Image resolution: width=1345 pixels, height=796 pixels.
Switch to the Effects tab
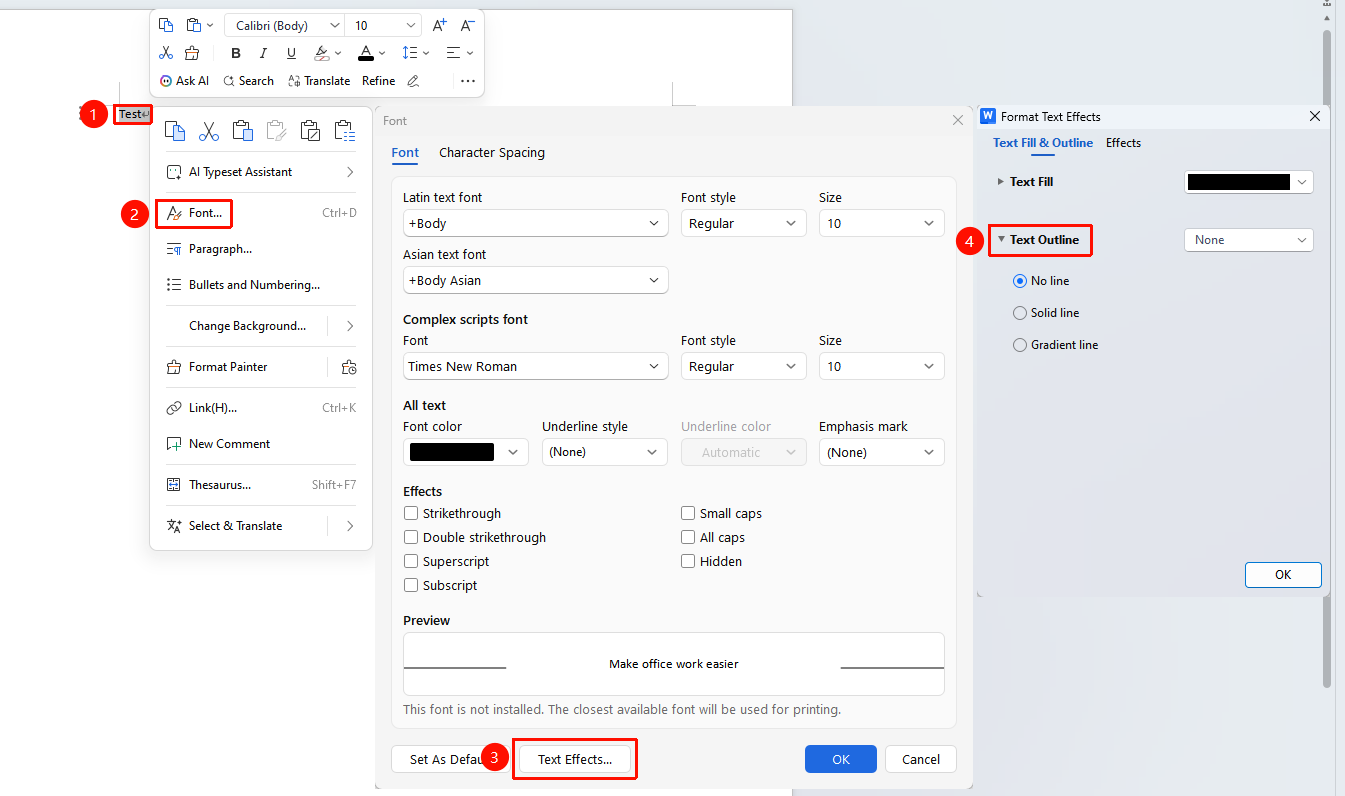pyautogui.click(x=1123, y=143)
